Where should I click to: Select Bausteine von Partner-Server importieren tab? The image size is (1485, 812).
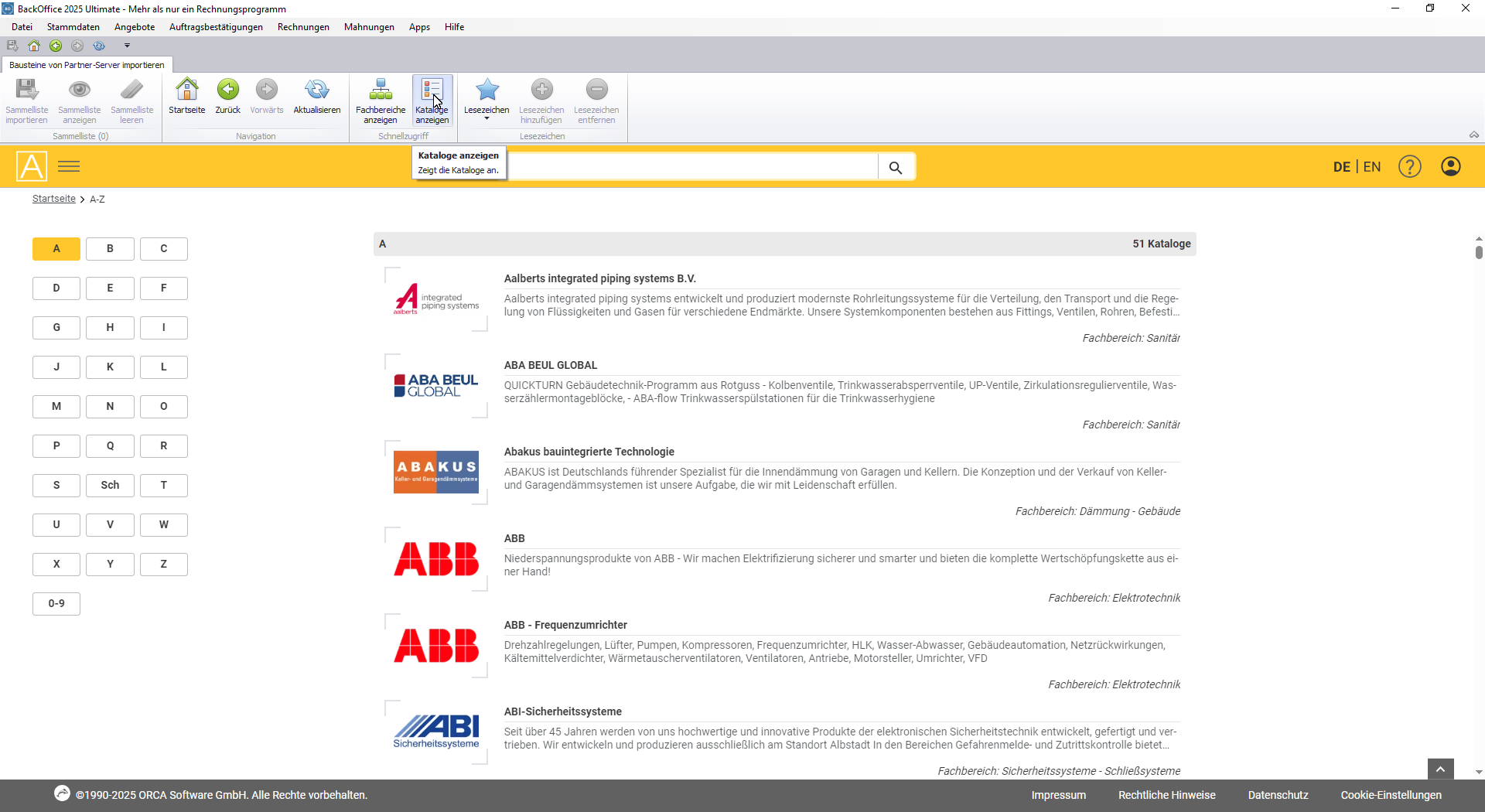[x=87, y=65]
